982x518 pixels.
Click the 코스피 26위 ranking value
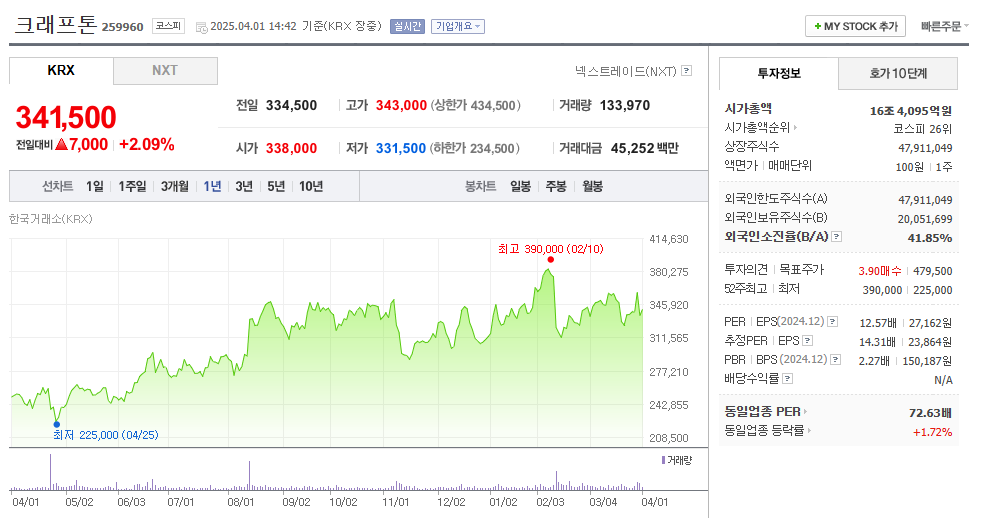pyautogui.click(x=923, y=129)
